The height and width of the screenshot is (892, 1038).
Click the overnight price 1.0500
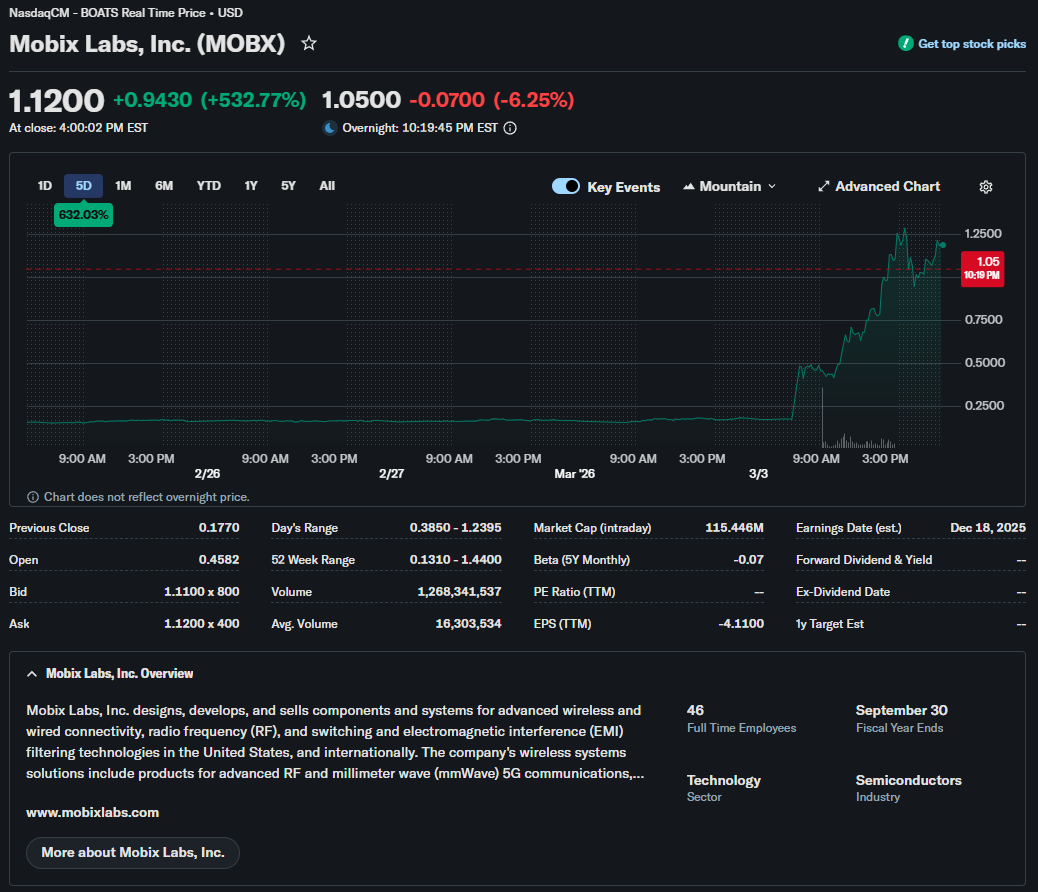coord(361,100)
